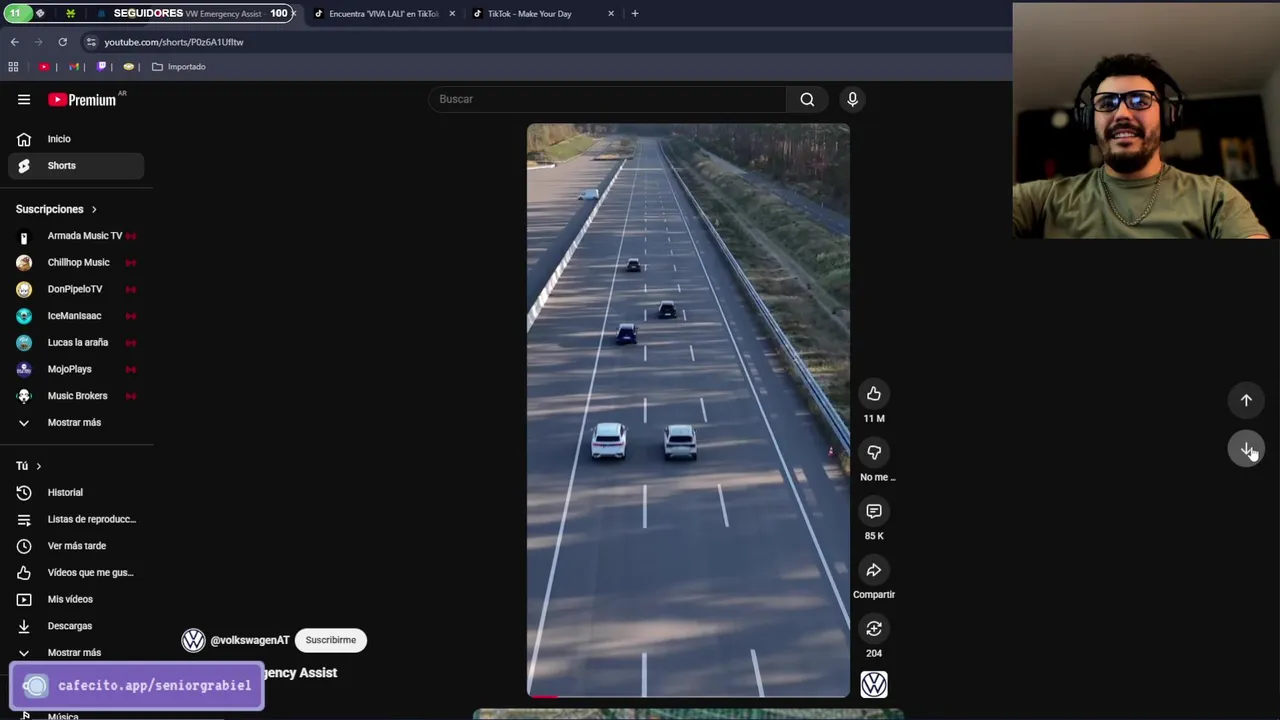
Task: Open the site info icon in address bar
Action: tap(91, 42)
